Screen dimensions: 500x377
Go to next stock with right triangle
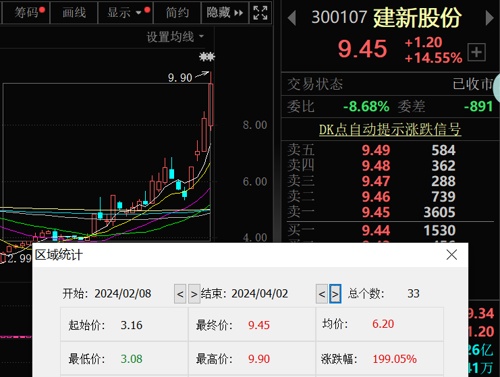pyautogui.click(x=489, y=18)
